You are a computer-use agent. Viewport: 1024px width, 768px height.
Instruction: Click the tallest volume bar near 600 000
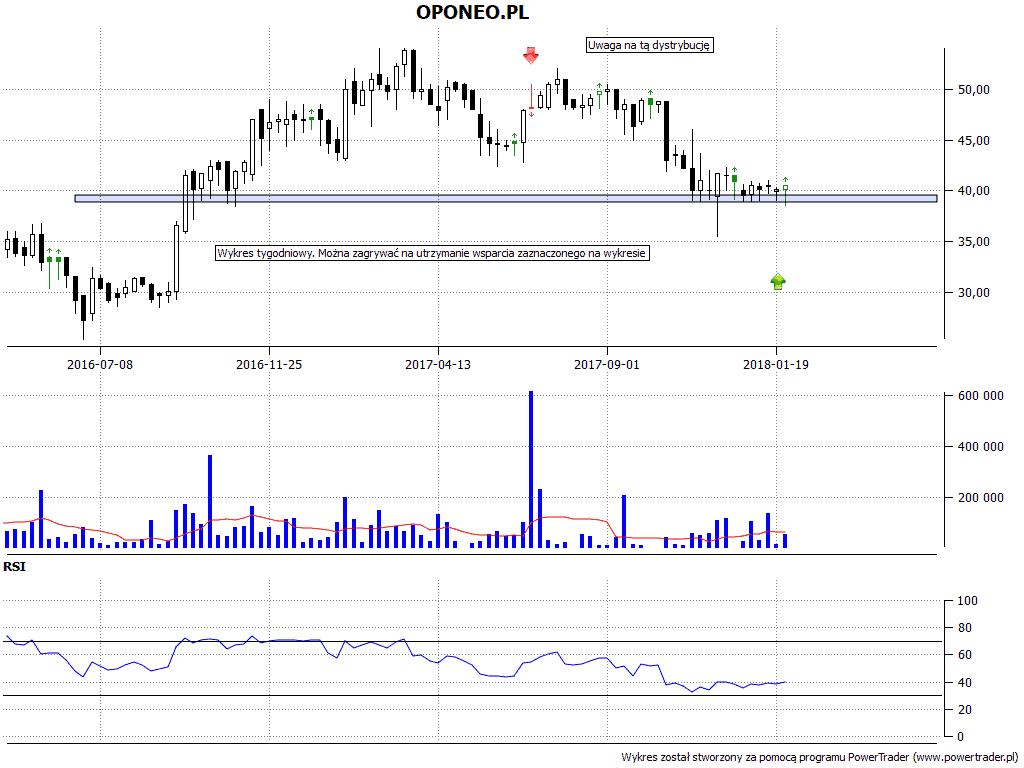tap(531, 470)
